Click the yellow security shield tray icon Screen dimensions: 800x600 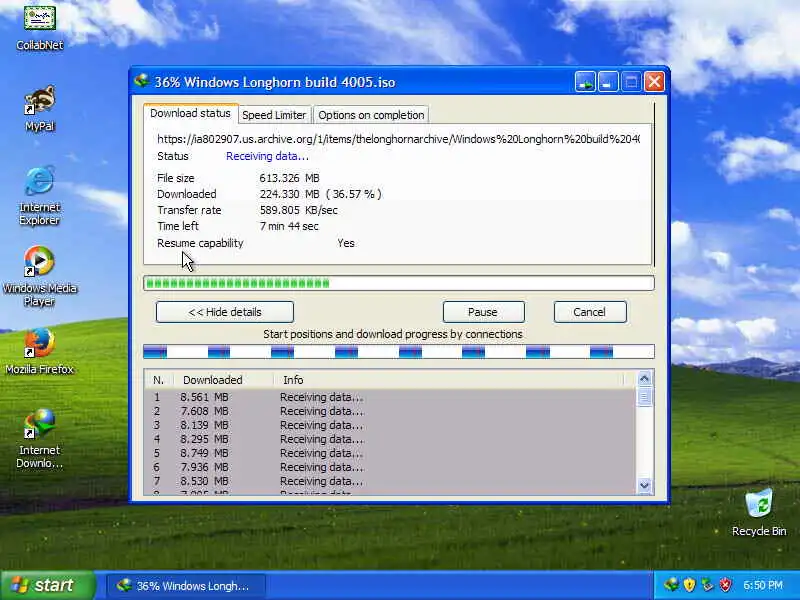tap(689, 585)
